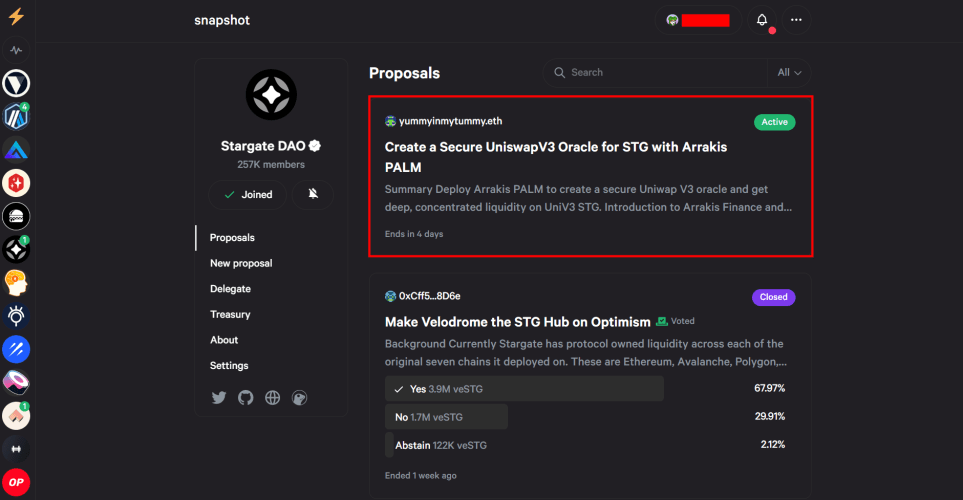
Task: Open the dark blue ring logo space
Action: click(x=16, y=316)
